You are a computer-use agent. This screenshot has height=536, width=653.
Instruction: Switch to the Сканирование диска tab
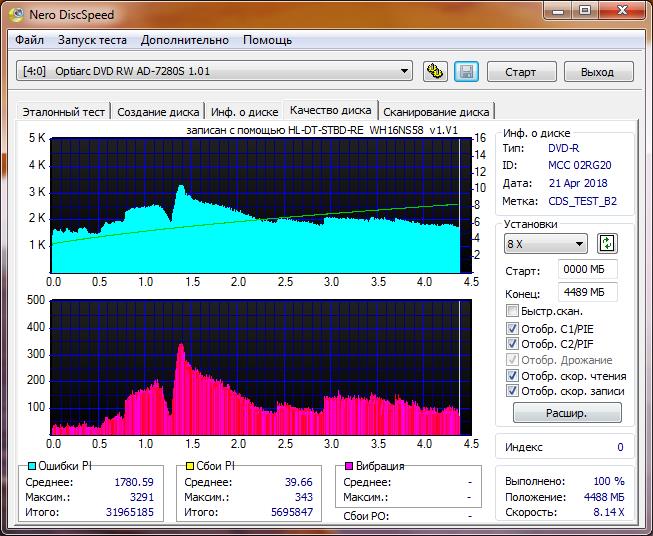(x=436, y=112)
